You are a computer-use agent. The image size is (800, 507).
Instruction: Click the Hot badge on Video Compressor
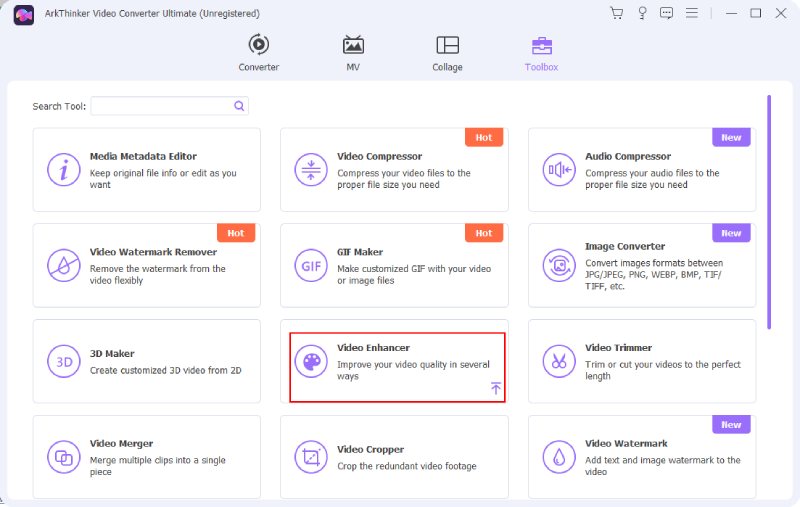pos(484,137)
